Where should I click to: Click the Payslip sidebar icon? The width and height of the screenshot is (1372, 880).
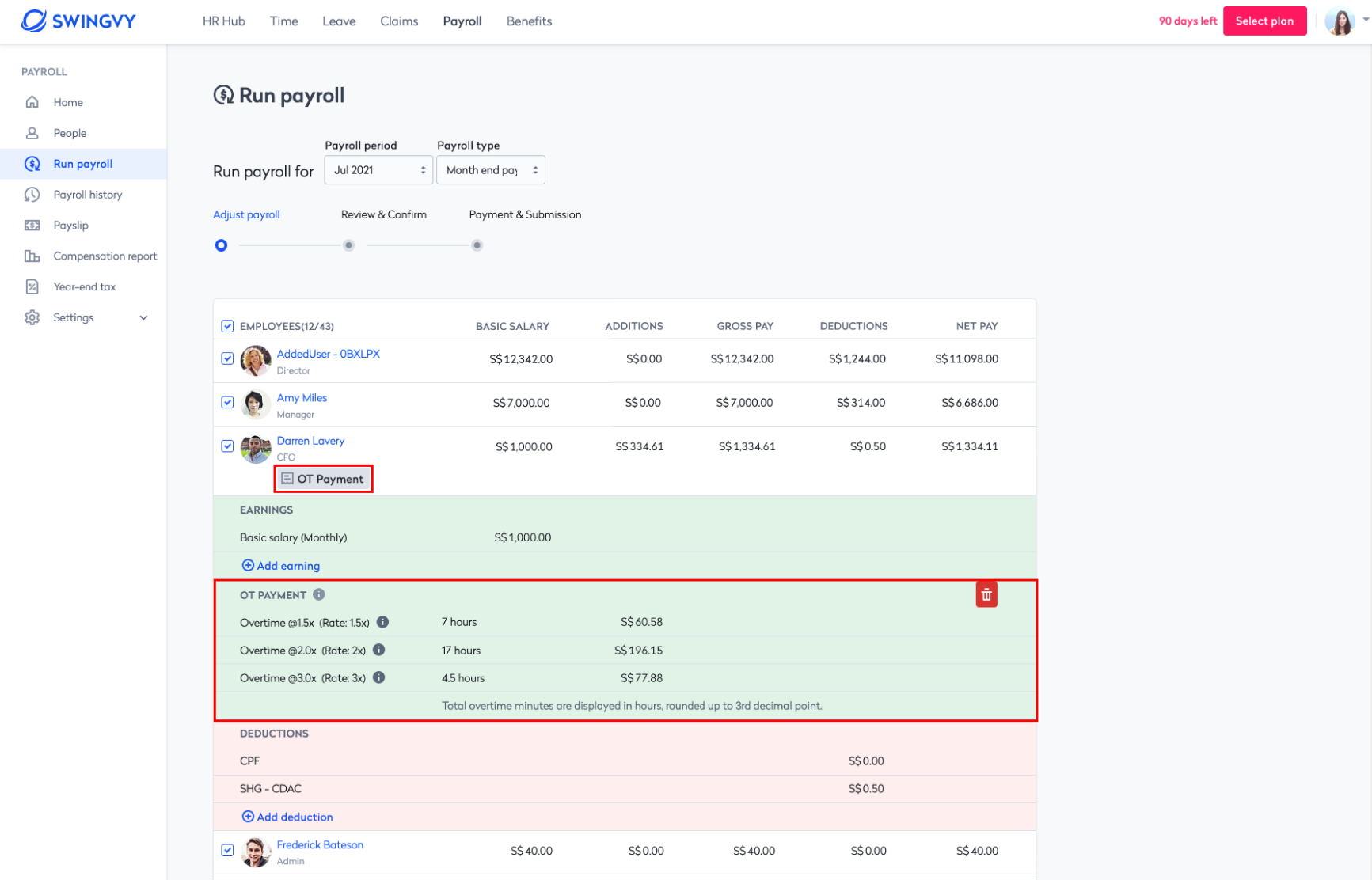(x=32, y=226)
